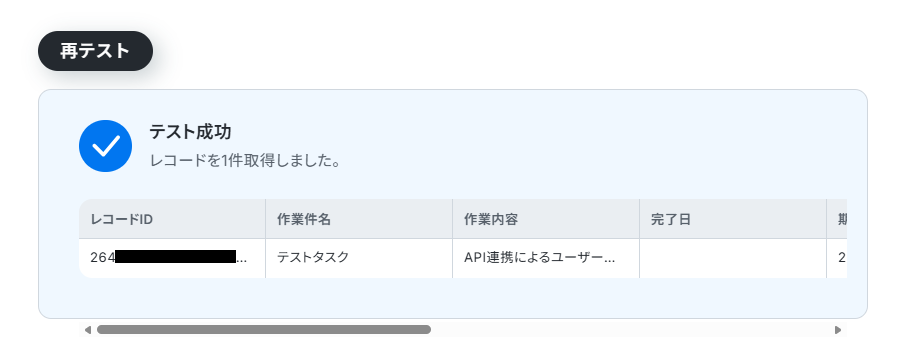Click the partially visible cell starting with 2

(x=837, y=258)
